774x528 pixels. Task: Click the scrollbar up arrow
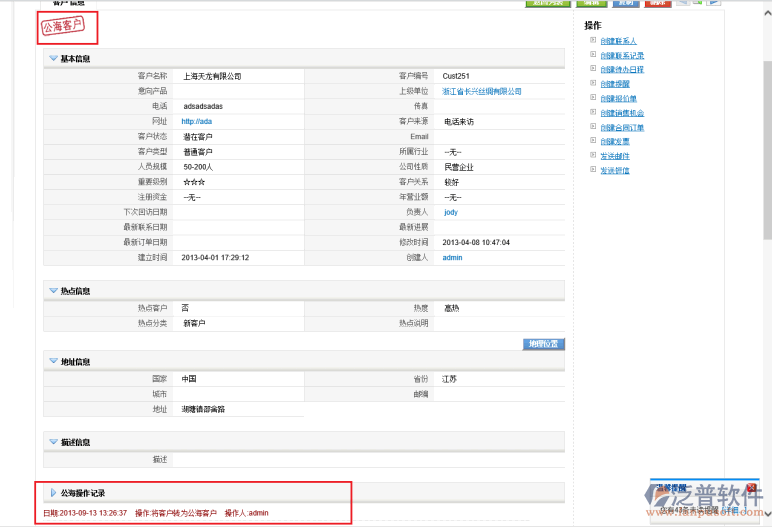(x=768, y=14)
